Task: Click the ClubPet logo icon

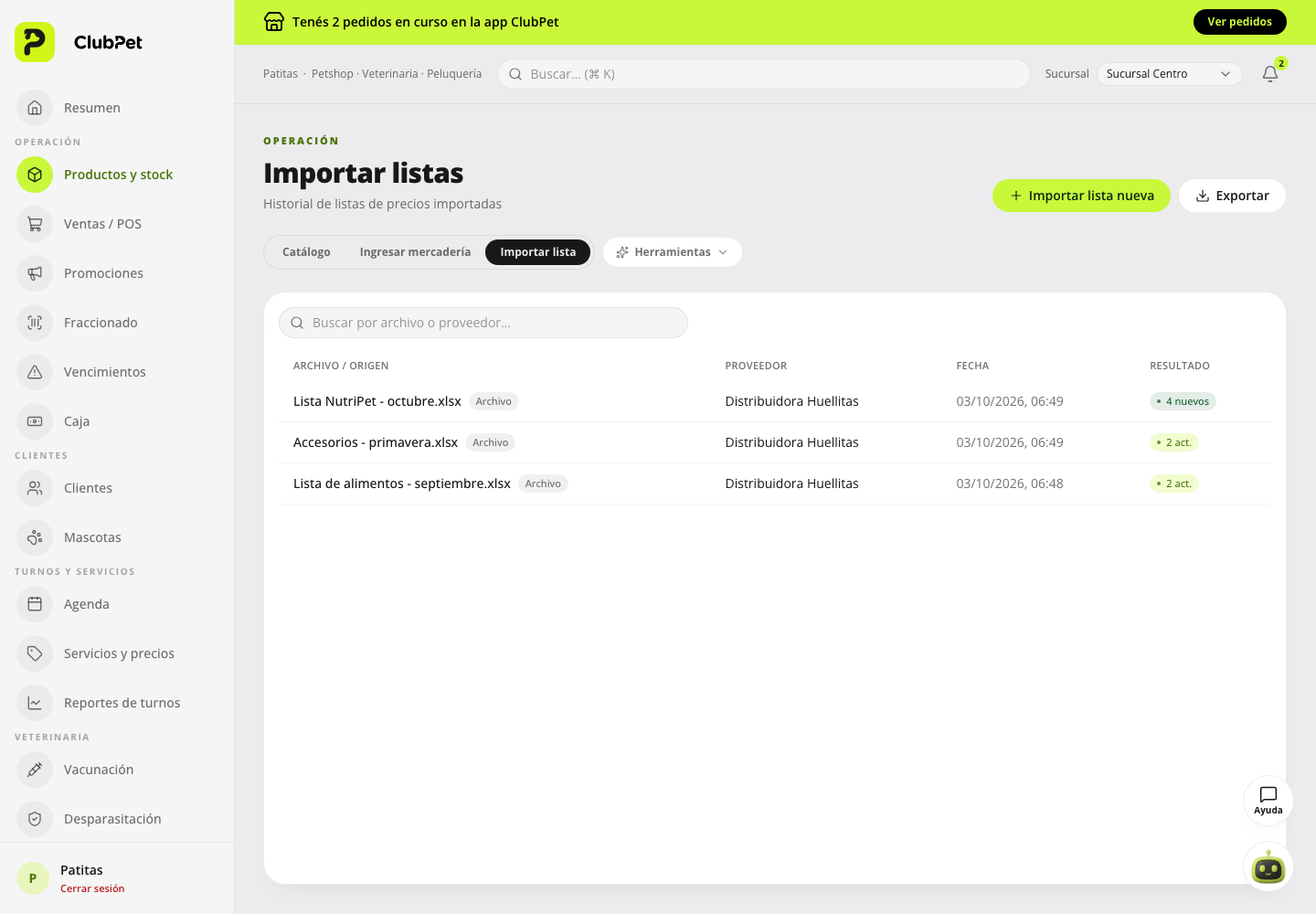Action: 35,42
